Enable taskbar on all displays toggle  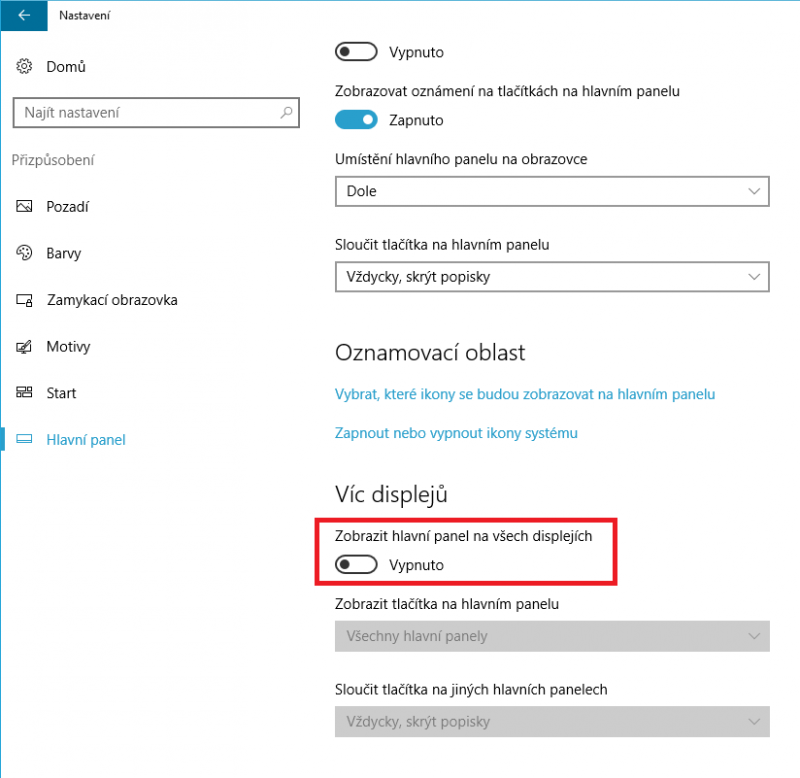click(x=356, y=565)
